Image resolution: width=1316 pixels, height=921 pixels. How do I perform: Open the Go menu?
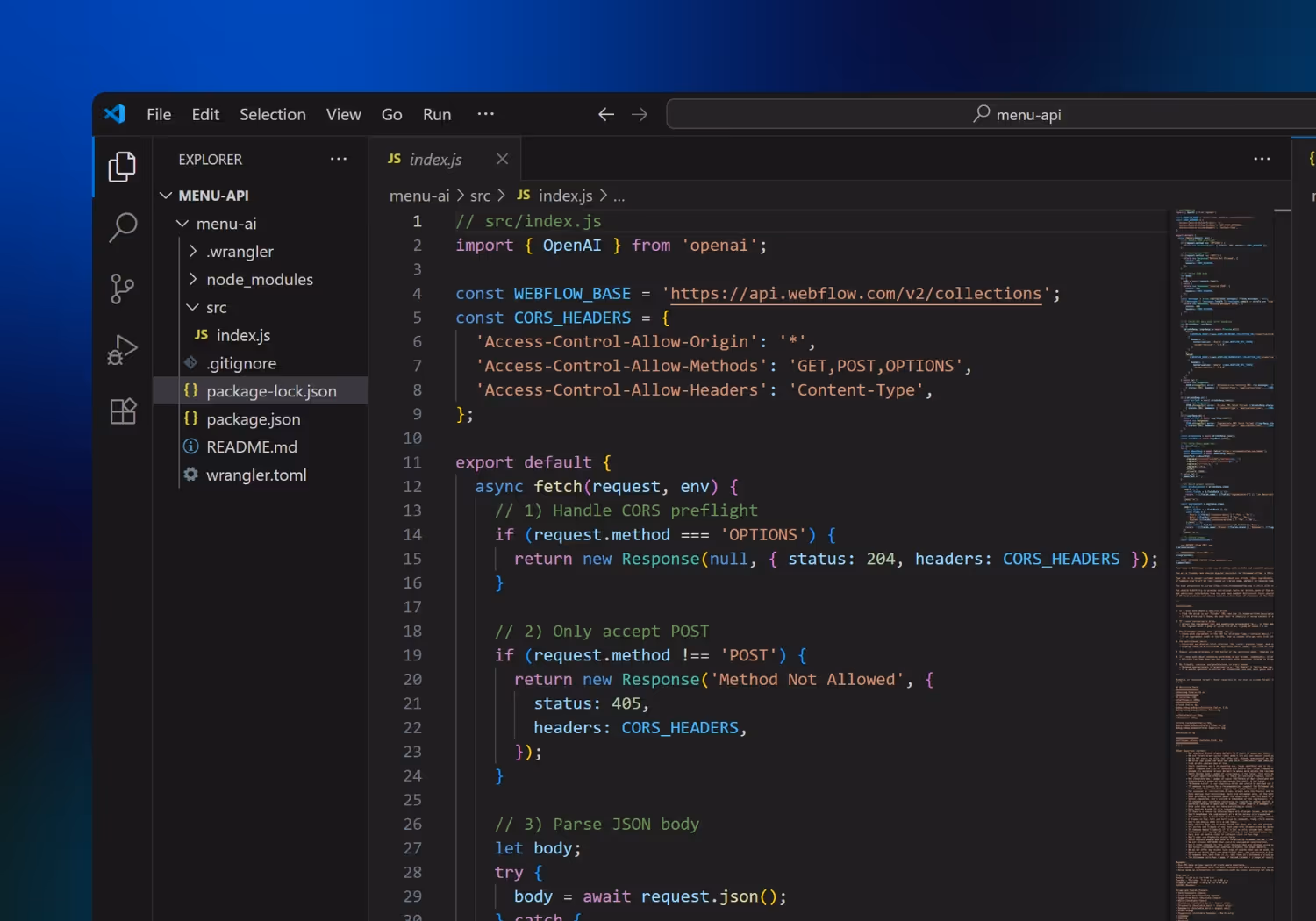[x=391, y=114]
